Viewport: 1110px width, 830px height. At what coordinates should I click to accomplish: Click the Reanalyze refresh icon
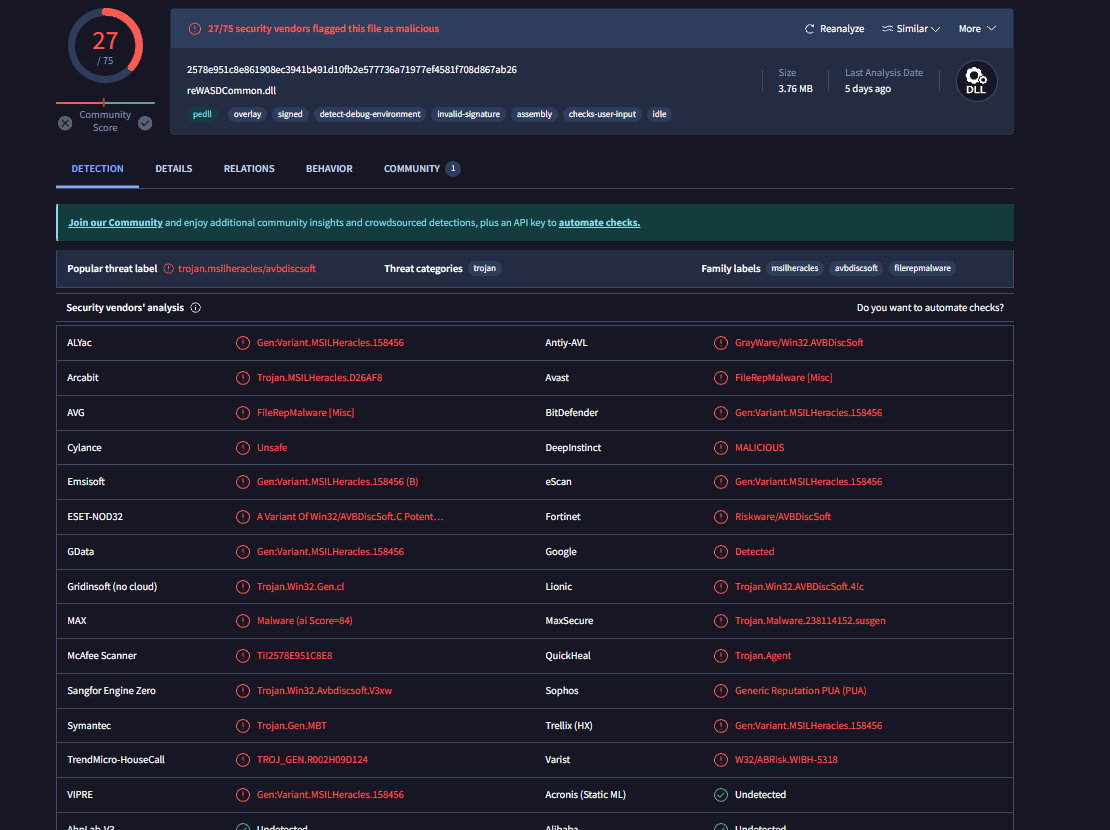[809, 29]
